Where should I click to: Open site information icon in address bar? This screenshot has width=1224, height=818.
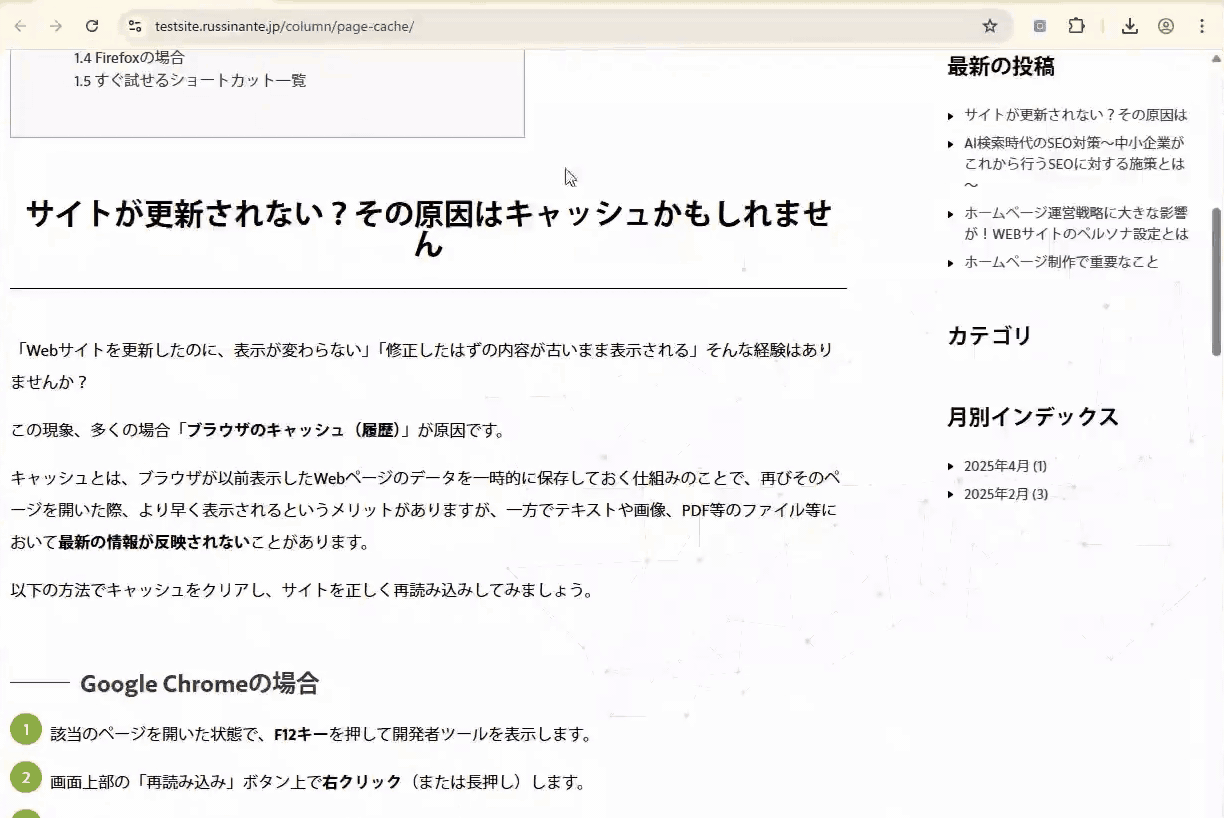[x=135, y=26]
